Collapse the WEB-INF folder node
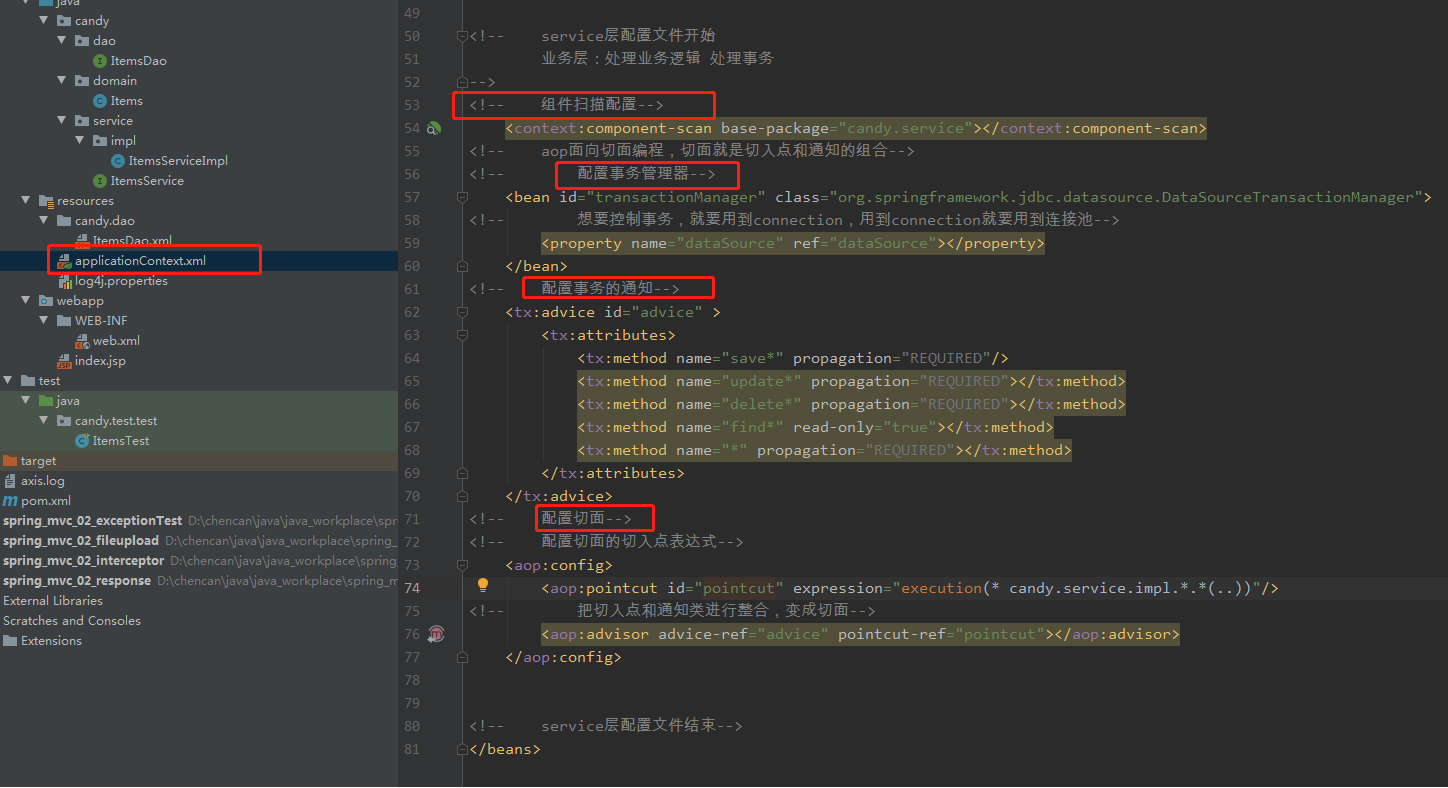Image resolution: width=1448 pixels, height=788 pixels. click(x=43, y=321)
